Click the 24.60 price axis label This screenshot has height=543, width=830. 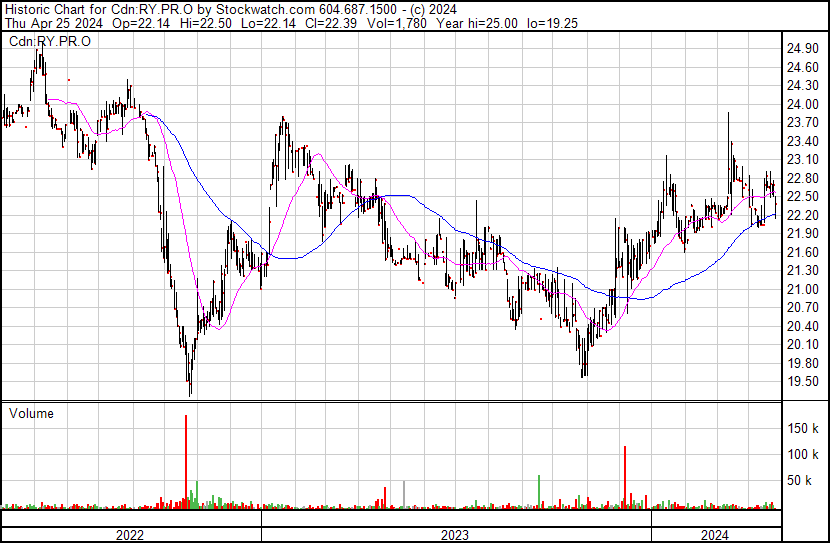pyautogui.click(x=803, y=67)
